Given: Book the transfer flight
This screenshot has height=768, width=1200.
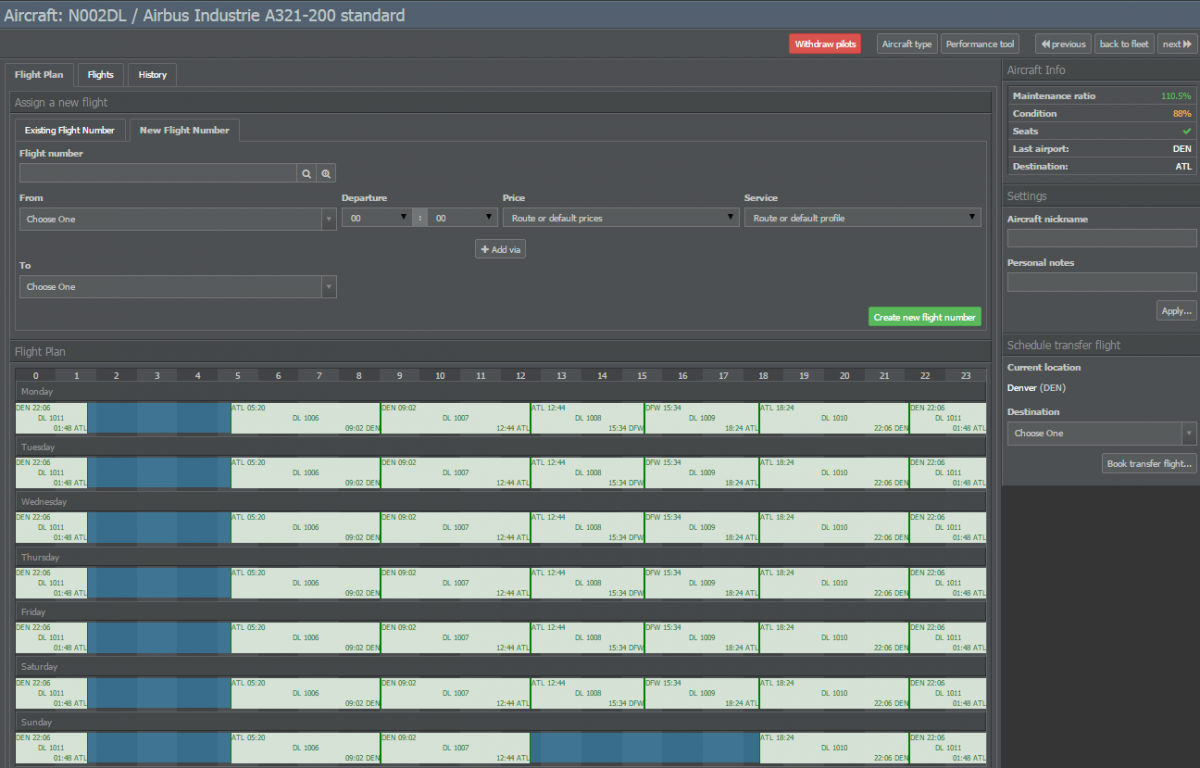Looking at the screenshot, I should [x=1149, y=464].
